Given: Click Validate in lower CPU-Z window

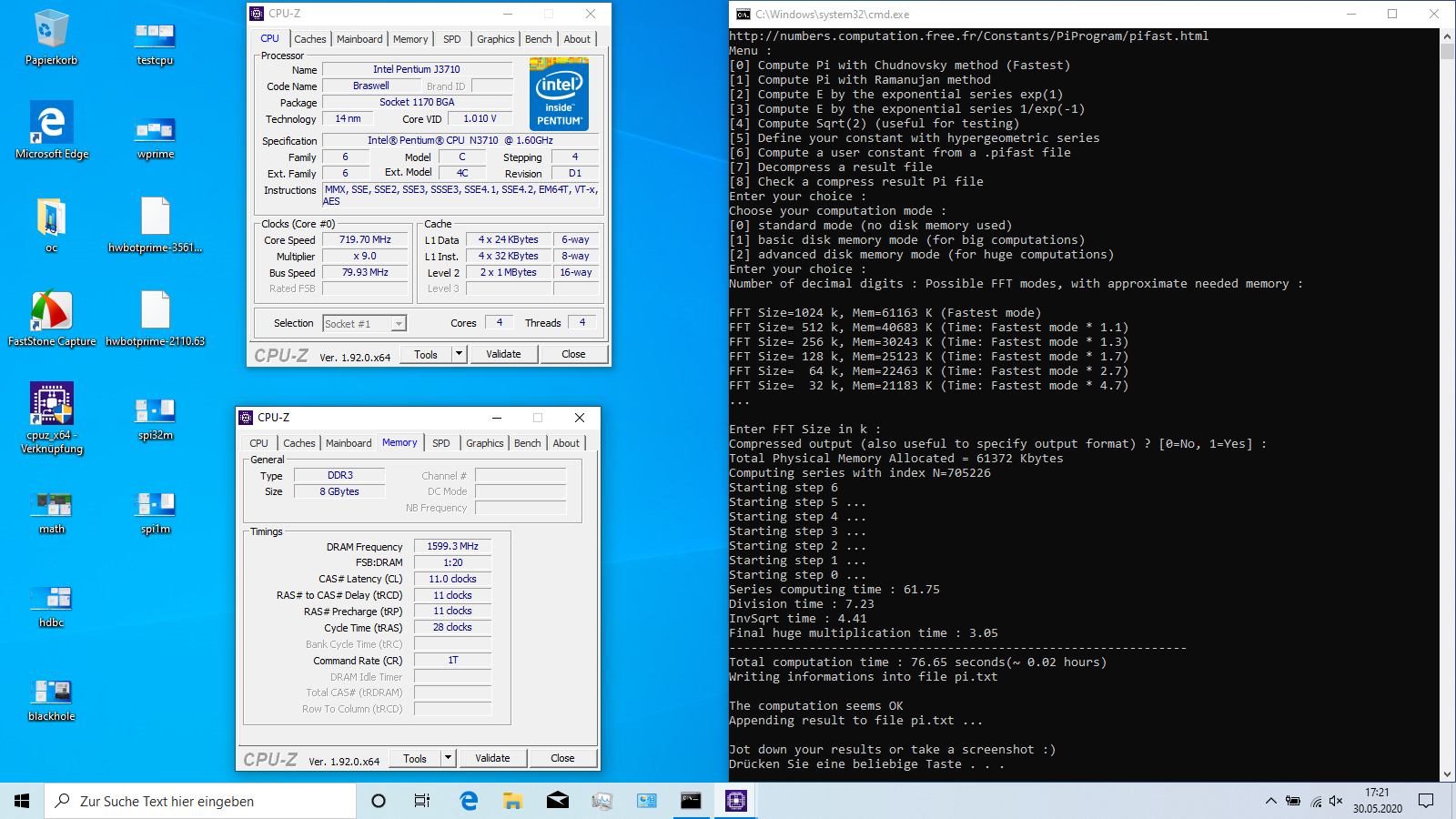Looking at the screenshot, I should 492,758.
